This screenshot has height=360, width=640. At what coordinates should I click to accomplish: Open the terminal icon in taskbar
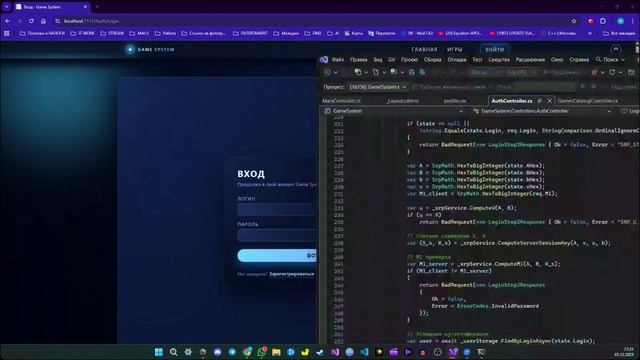click(482, 352)
